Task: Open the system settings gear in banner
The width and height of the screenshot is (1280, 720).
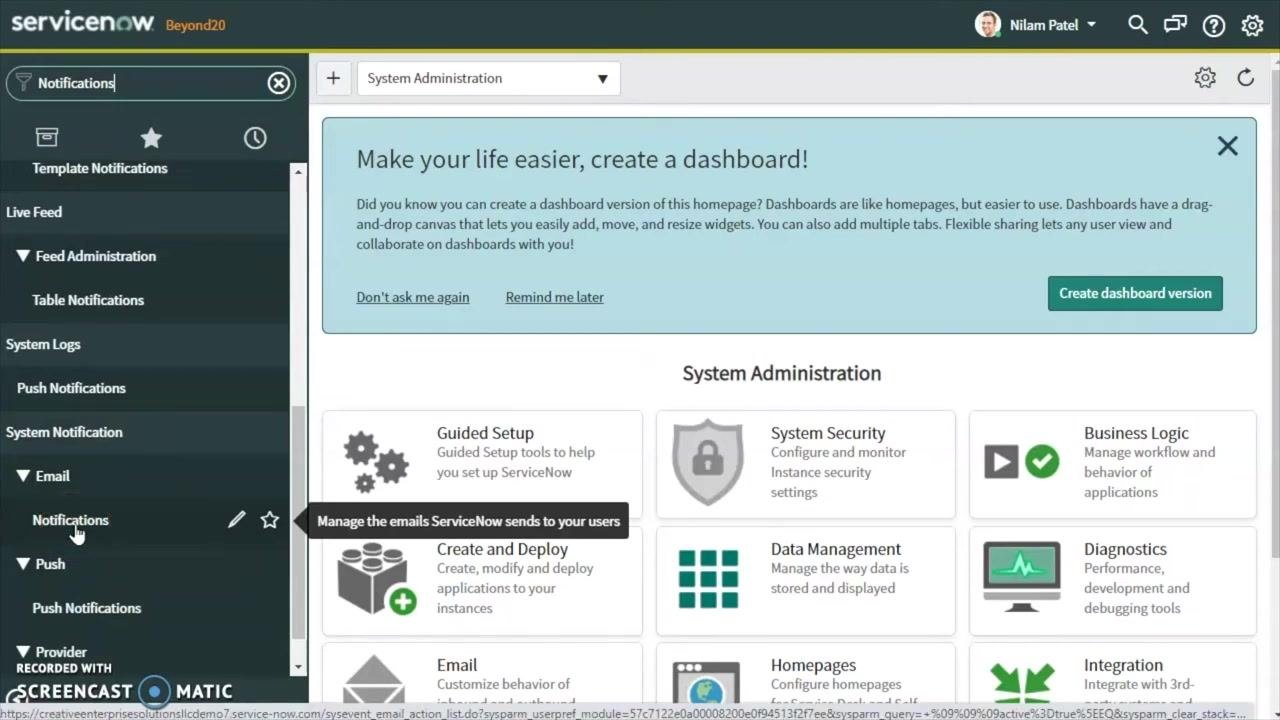Action: [x=1252, y=26]
